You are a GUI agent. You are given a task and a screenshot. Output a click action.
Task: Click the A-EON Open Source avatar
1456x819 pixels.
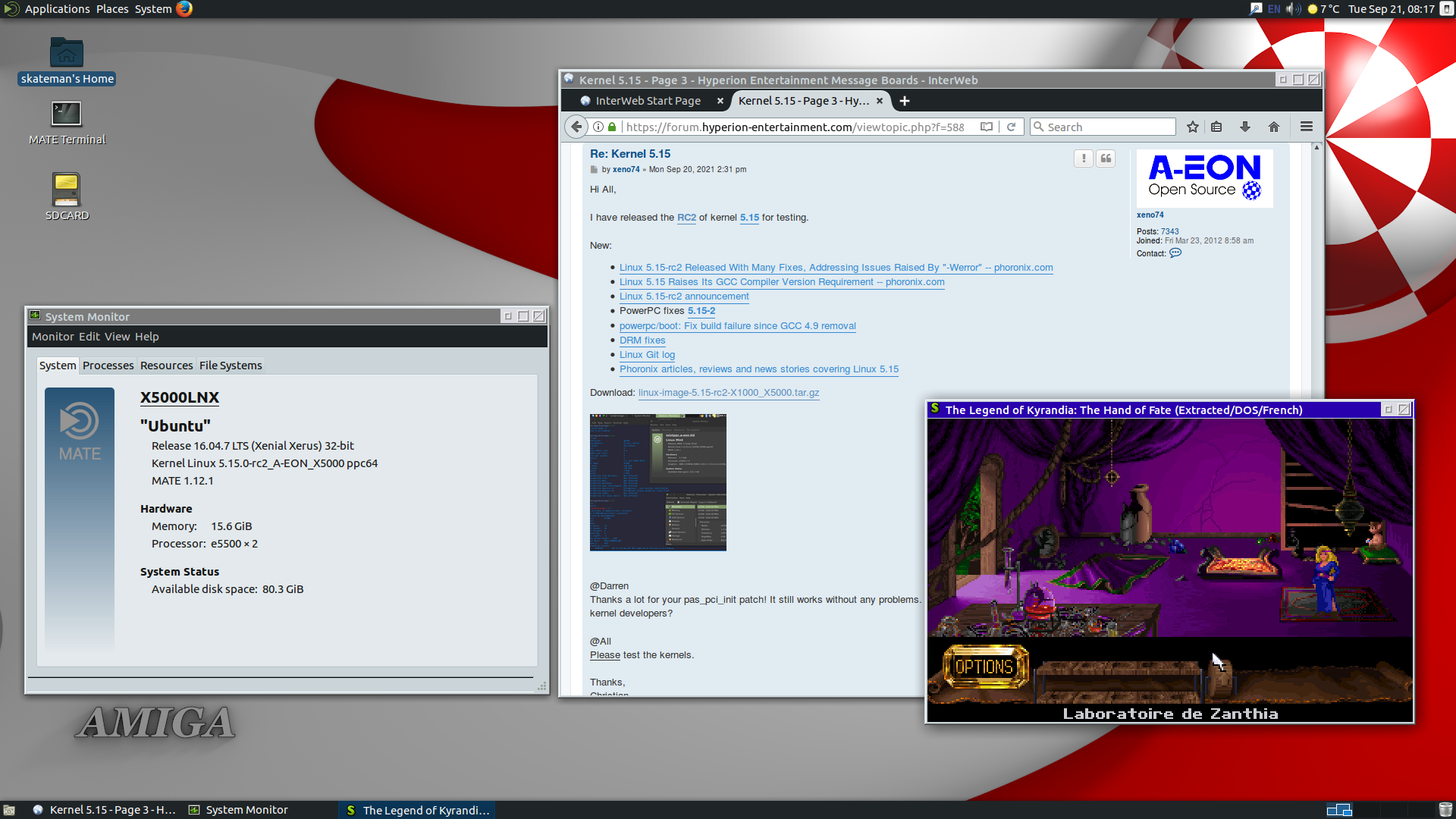1204,178
